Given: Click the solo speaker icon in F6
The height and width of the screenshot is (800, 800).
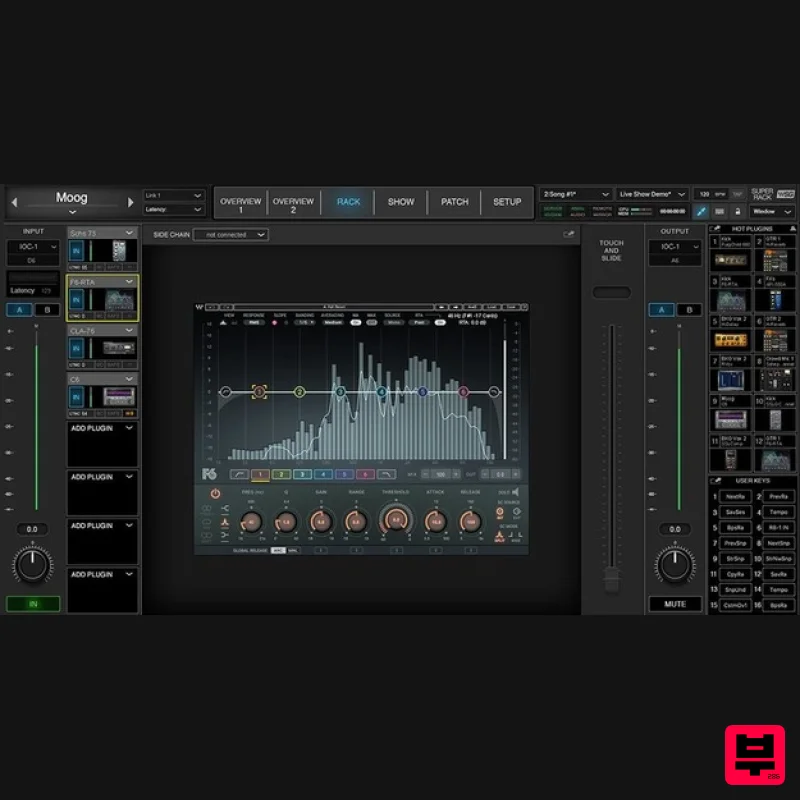Looking at the screenshot, I should (x=514, y=492).
